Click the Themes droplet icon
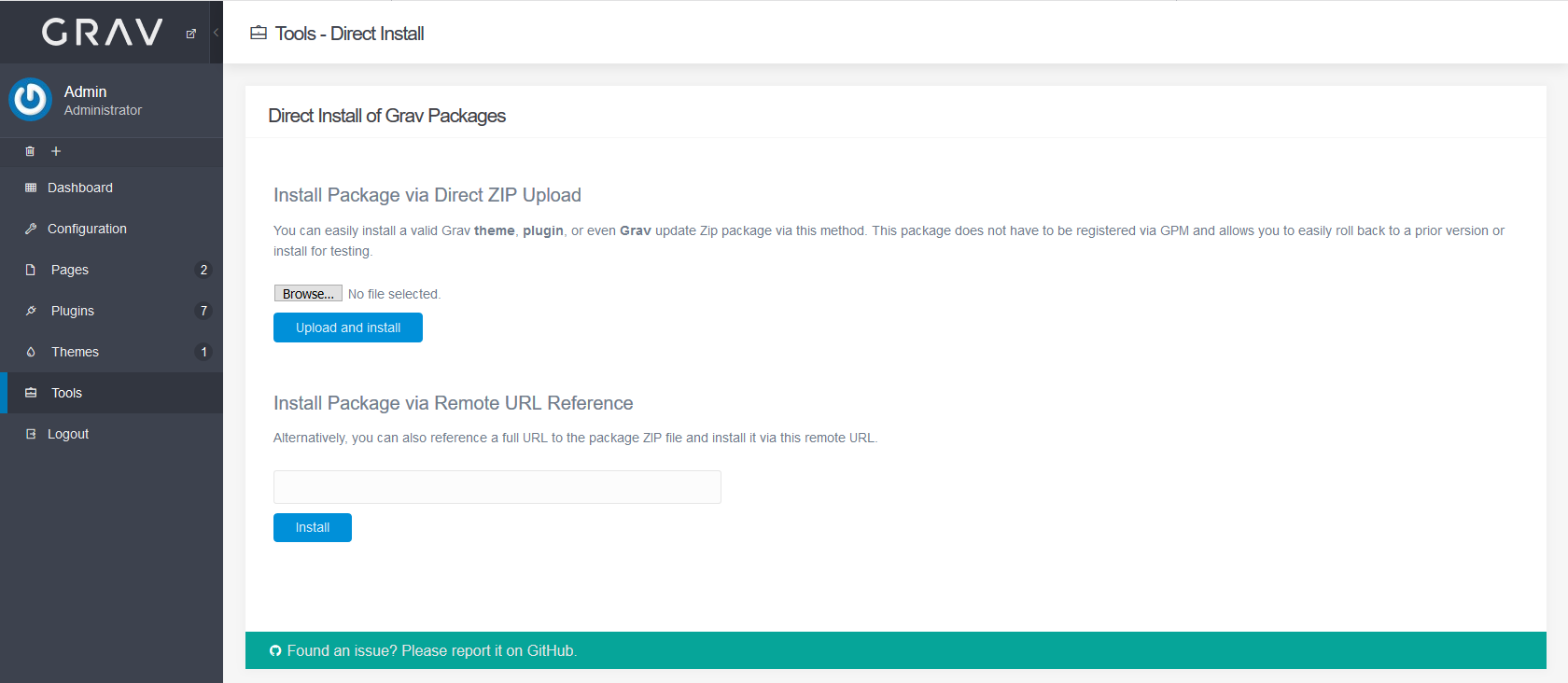 click(x=31, y=352)
